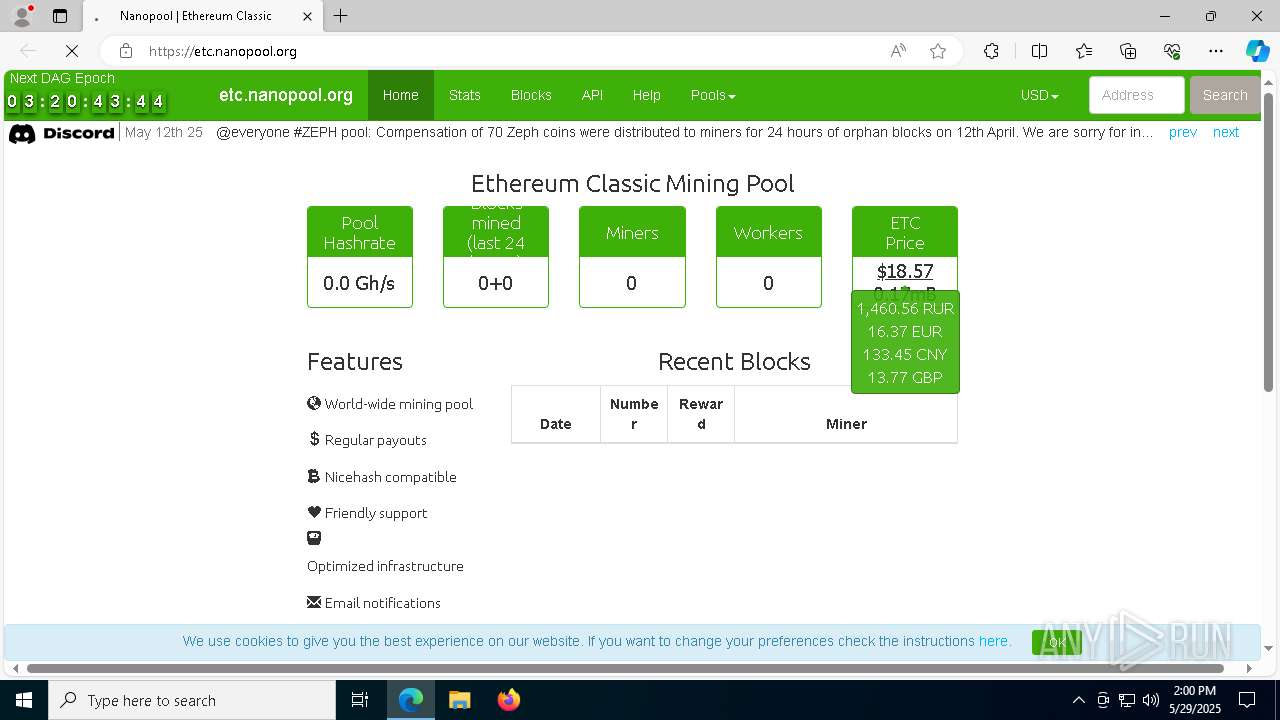This screenshot has height=720, width=1280.
Task: Open Settings and more menu
Action: coord(1216,51)
